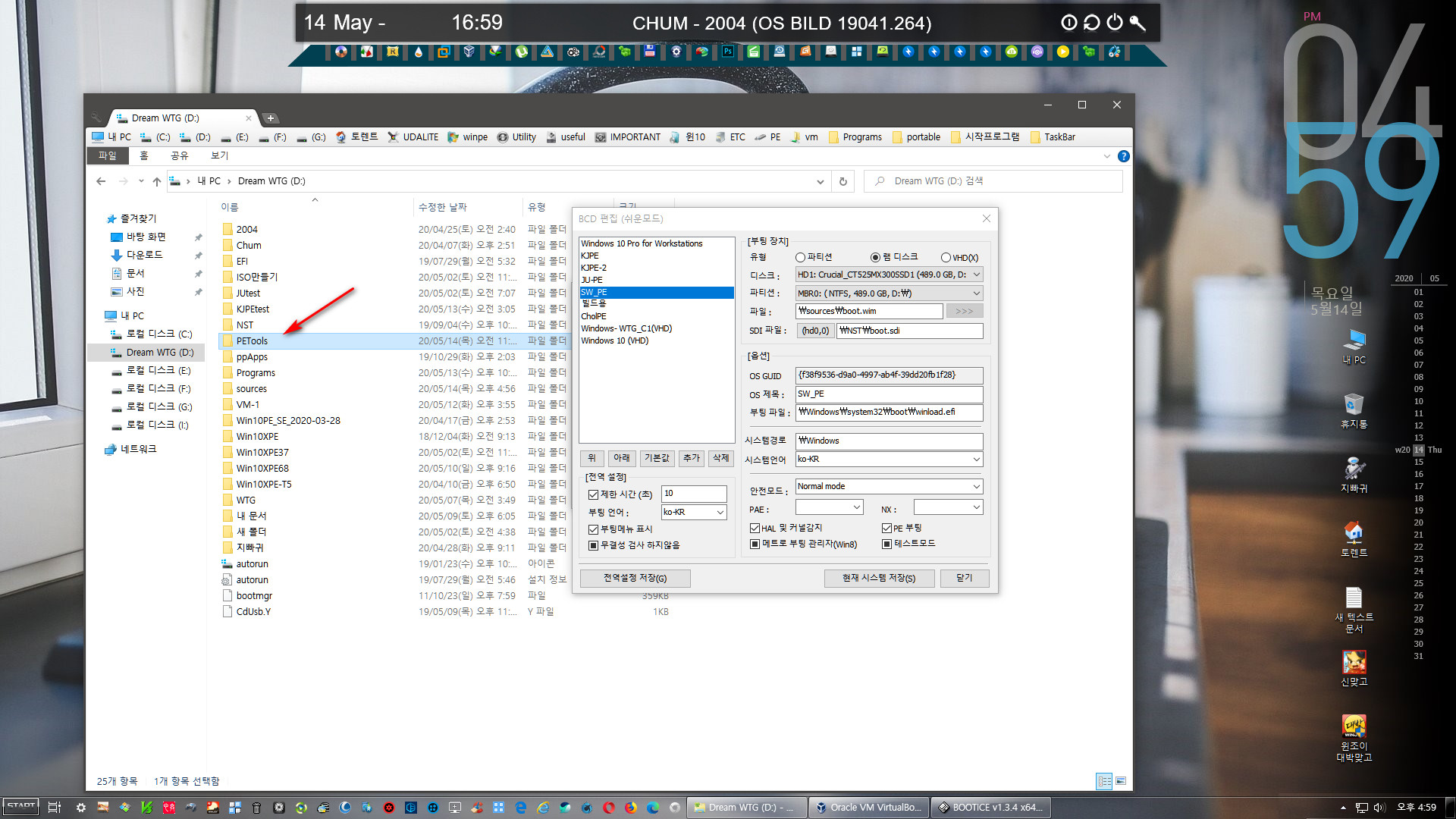Select the 파티션 boot device radio button
Viewport: 1456px width, 819px height.
800,257
